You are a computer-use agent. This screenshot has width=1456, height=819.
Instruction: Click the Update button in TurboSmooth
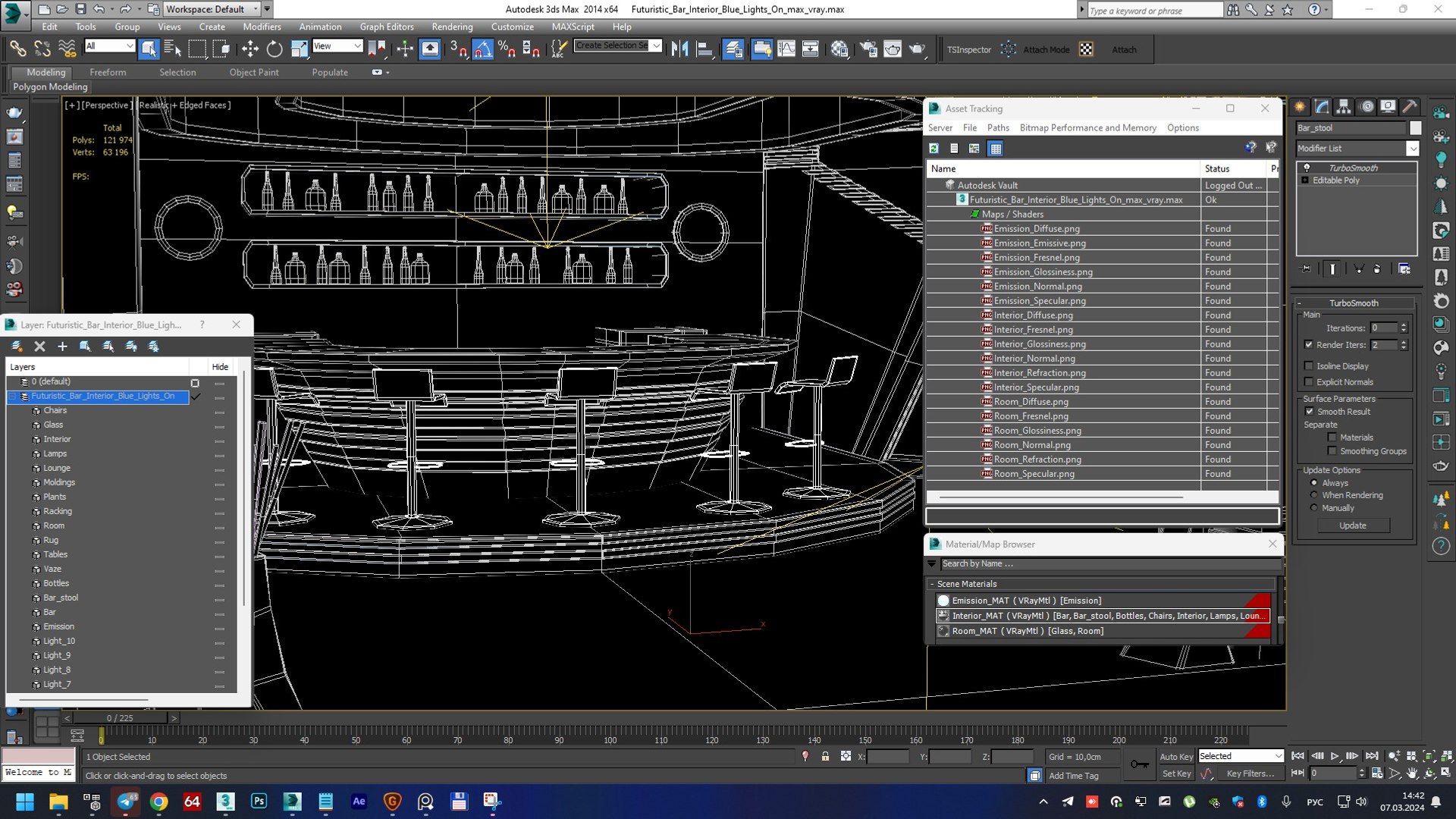click(x=1353, y=526)
